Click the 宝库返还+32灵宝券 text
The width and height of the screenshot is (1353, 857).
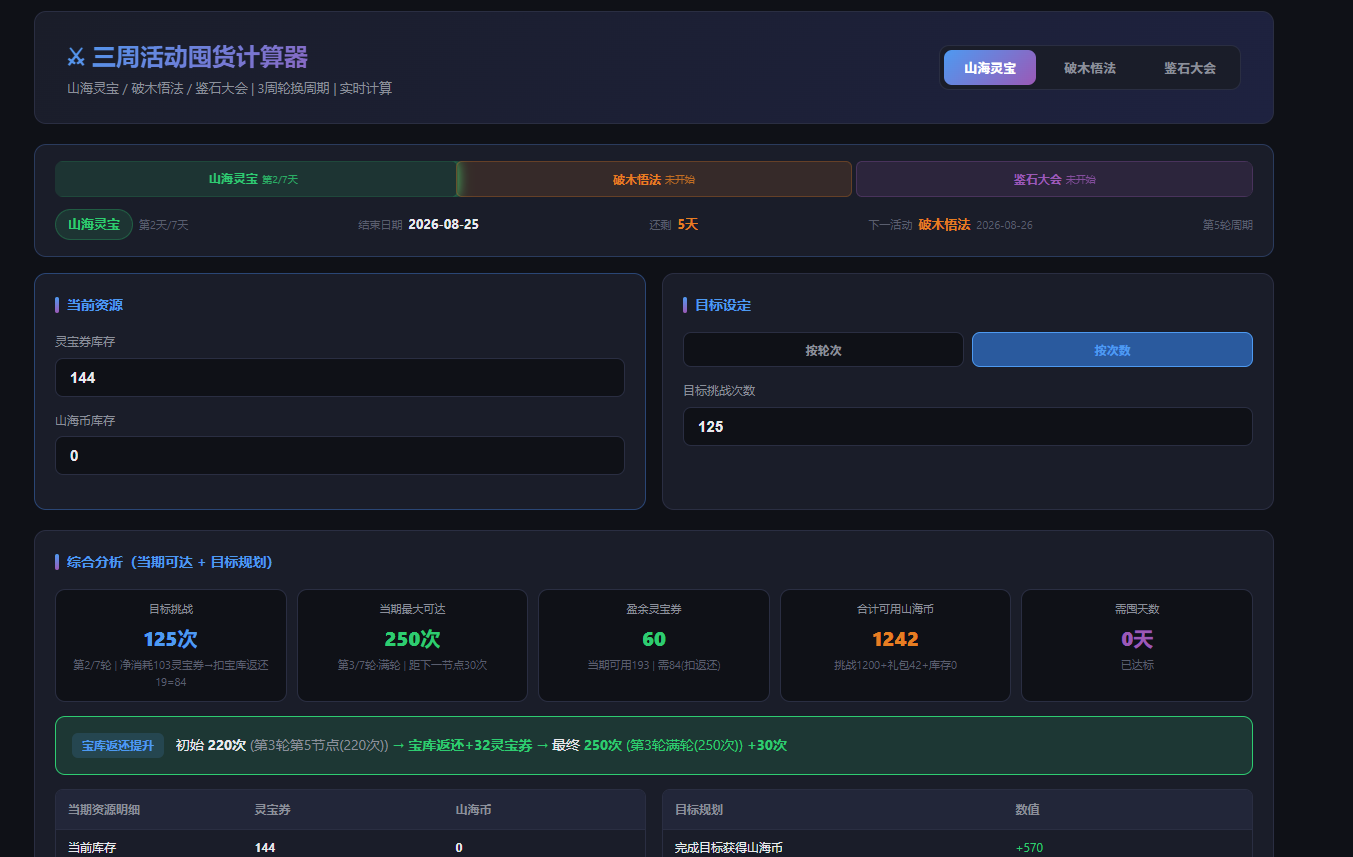click(x=470, y=745)
